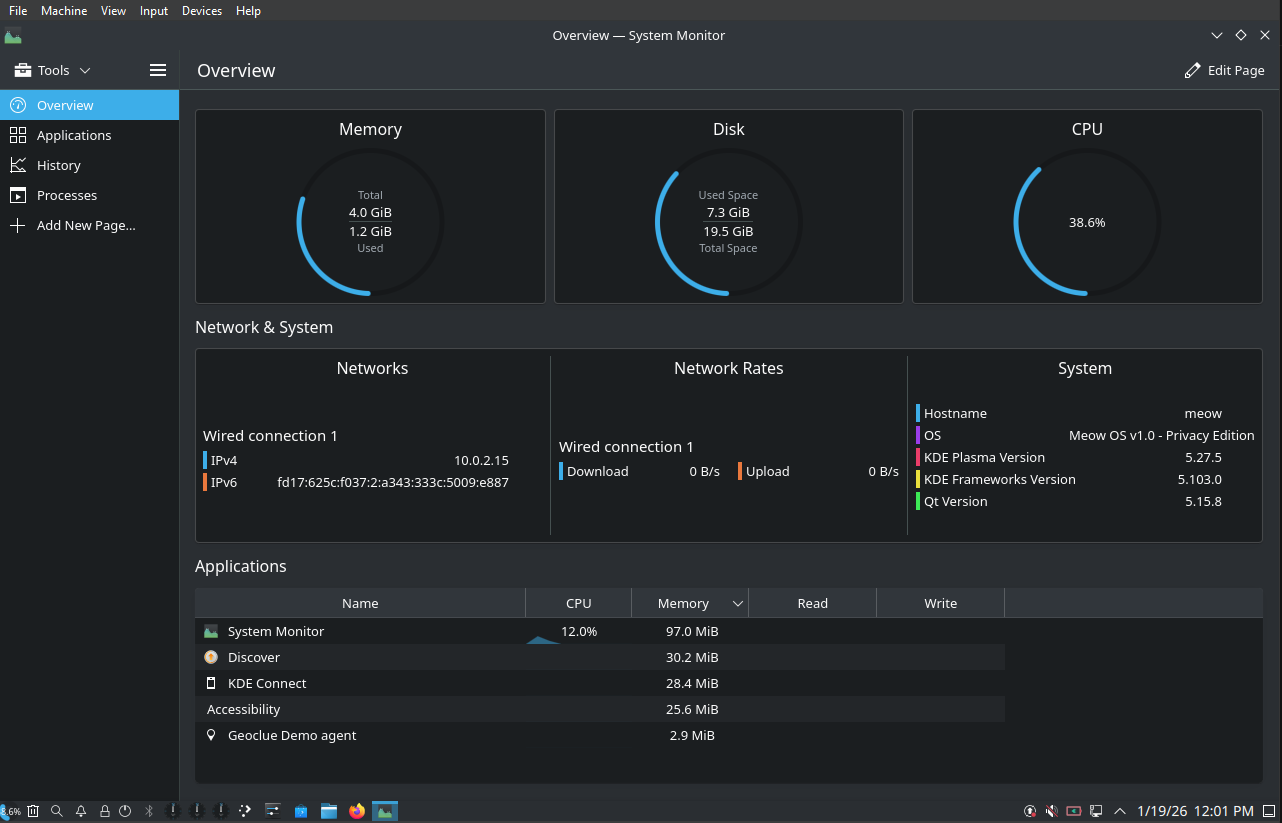
Task: Open the Tools dropdown chevron
Action: 86,70
